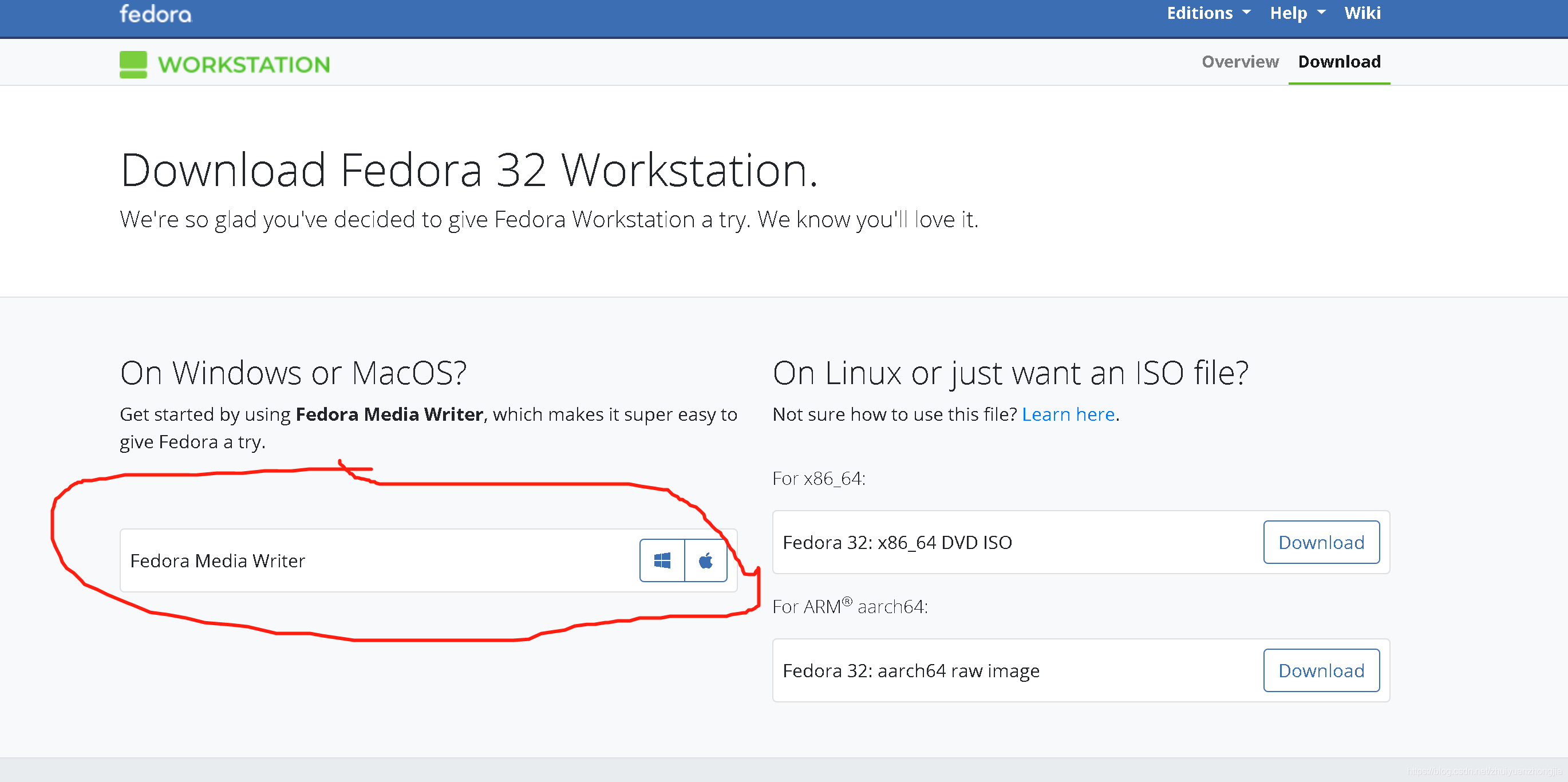Screen dimensions: 1568x782
Task: Download the Fedora 32 x86_64 DVD ISO
Action: click(x=1321, y=542)
